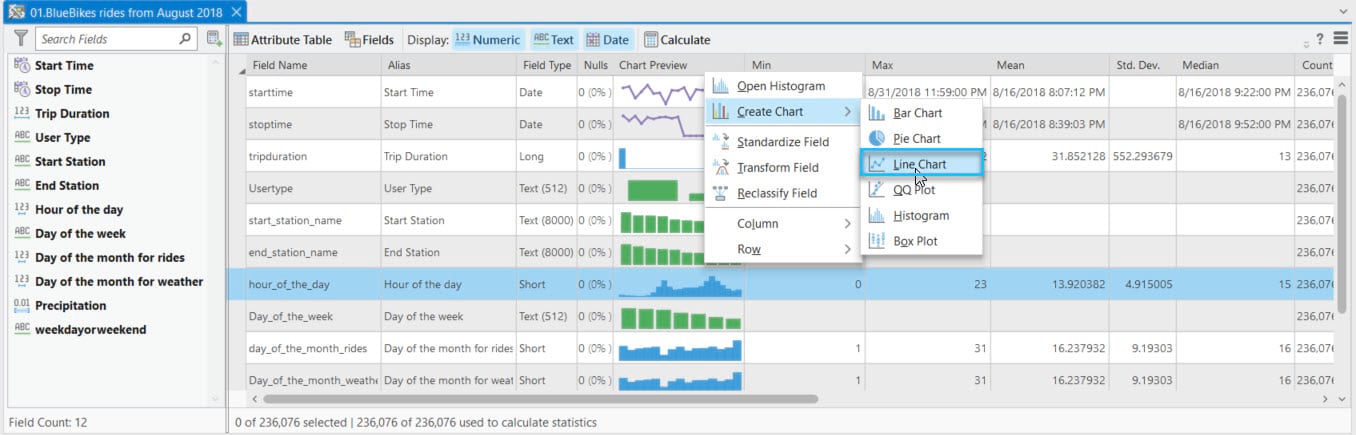Click the Calculate field button

pos(677,40)
